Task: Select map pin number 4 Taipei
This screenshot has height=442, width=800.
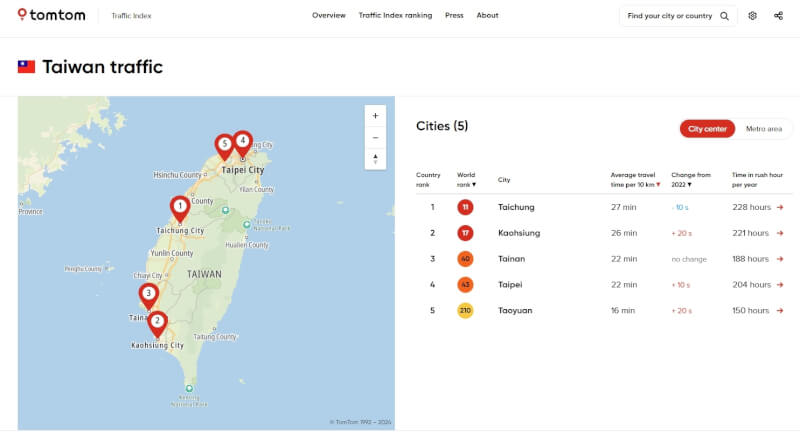Action: coord(243,143)
